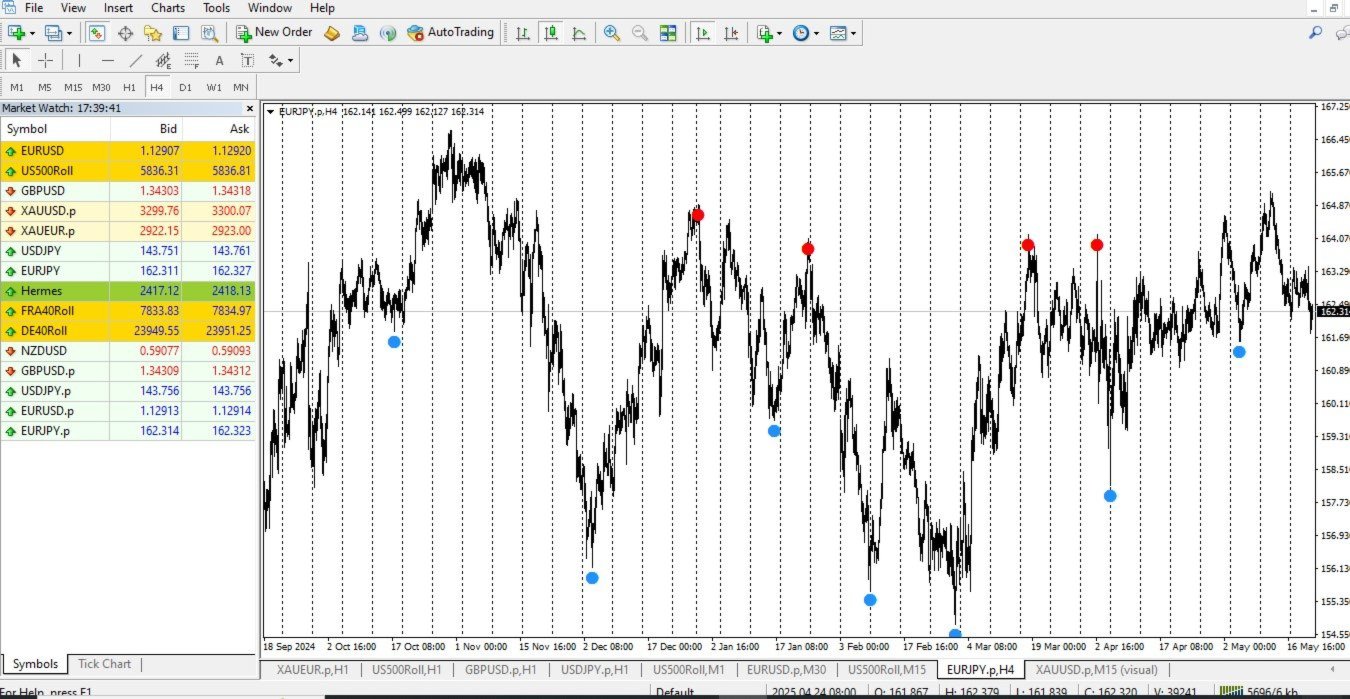
Task: Select the crosshair tool
Action: click(45, 60)
